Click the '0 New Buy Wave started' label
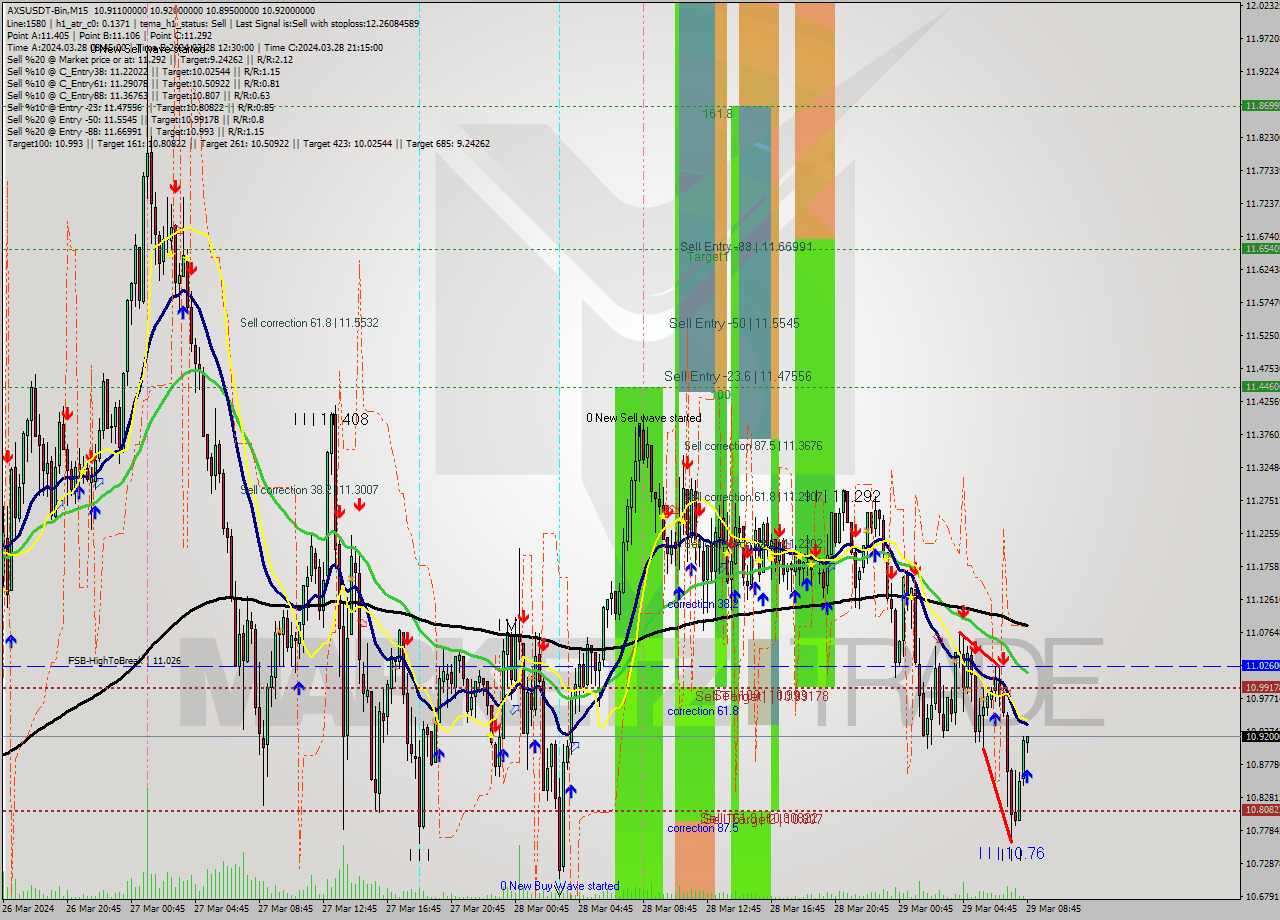This screenshot has height=920, width=1280. [560, 886]
